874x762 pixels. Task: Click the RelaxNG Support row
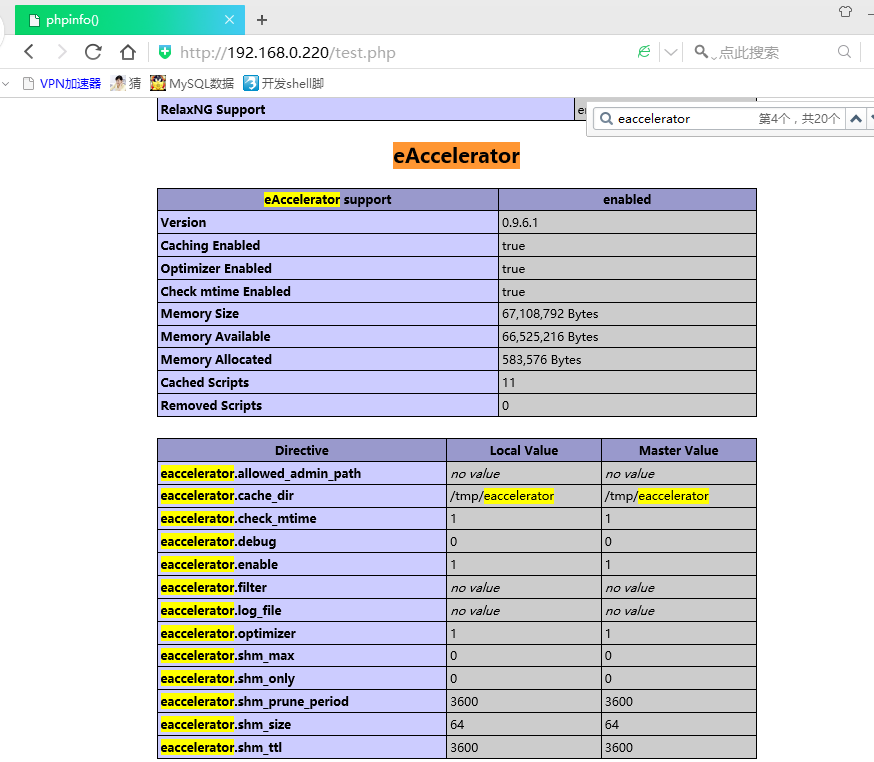[x=366, y=109]
